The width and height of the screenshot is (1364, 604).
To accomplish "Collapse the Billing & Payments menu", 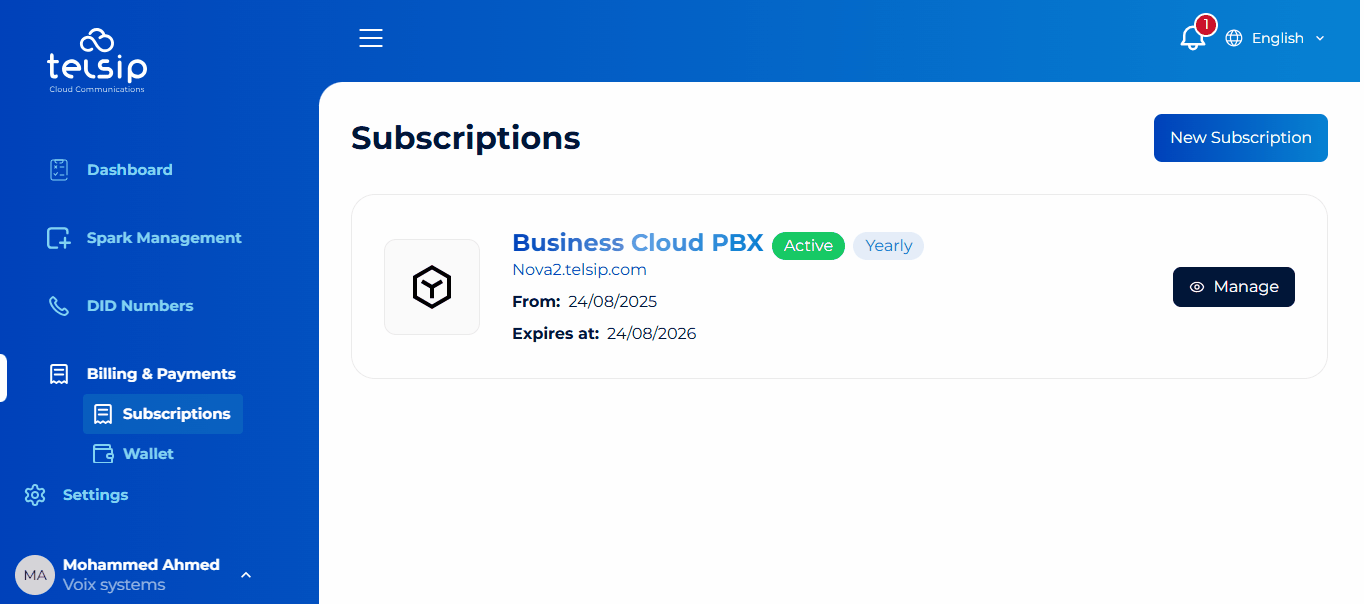I will click(x=161, y=374).
